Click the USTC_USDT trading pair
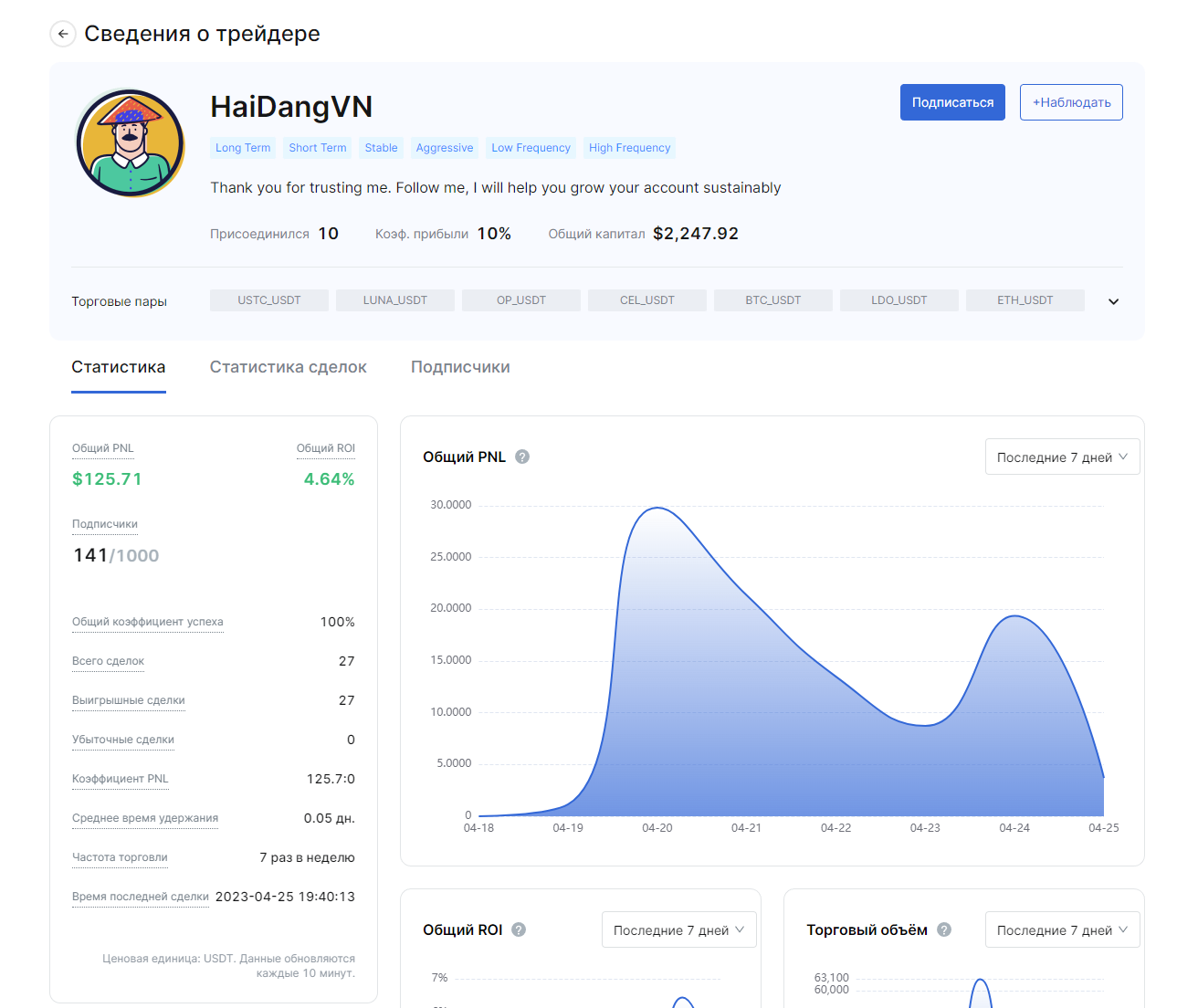Image resolution: width=1177 pixels, height=1008 pixels. pos(269,300)
